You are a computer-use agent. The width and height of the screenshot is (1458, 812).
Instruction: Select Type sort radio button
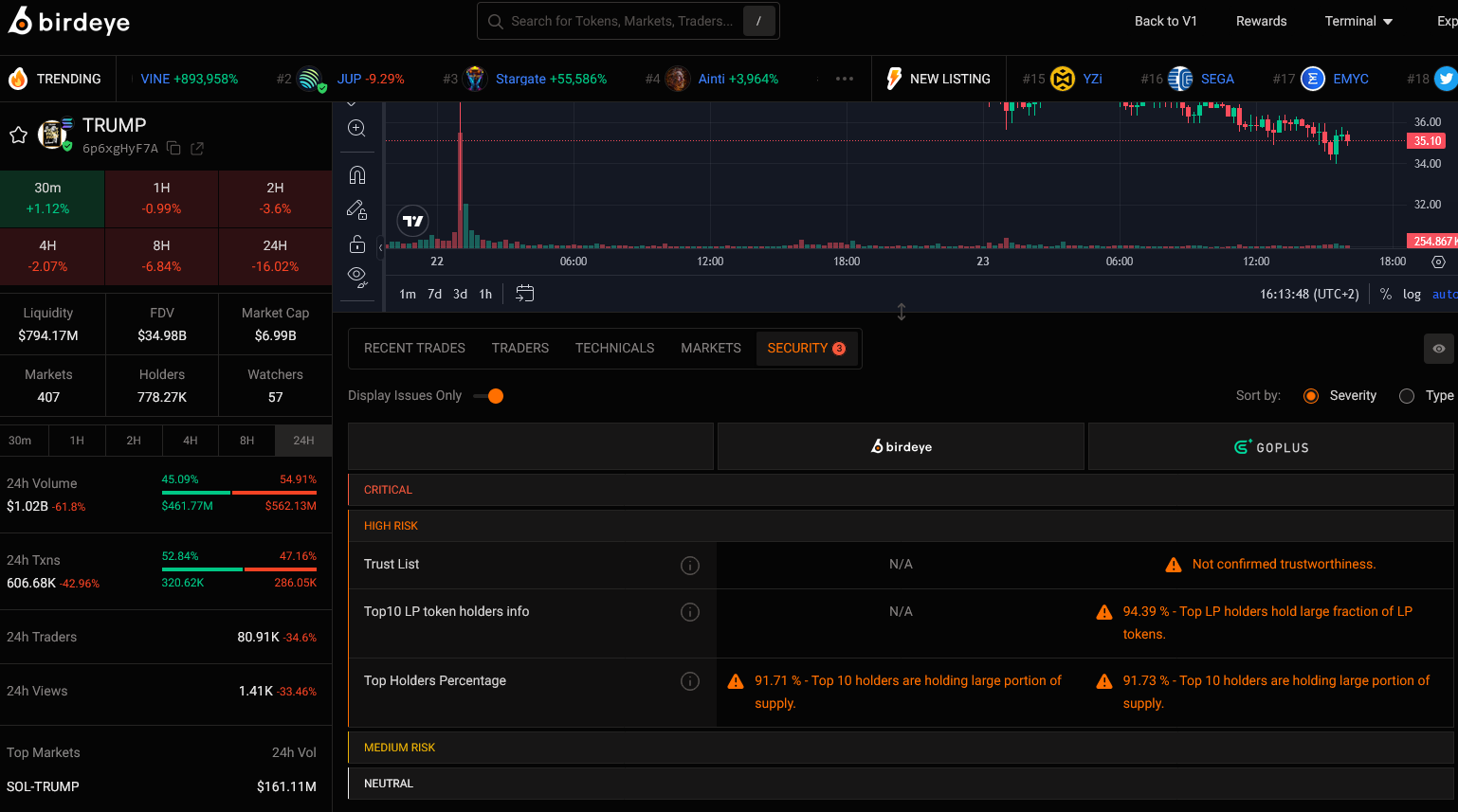[x=1407, y=396]
